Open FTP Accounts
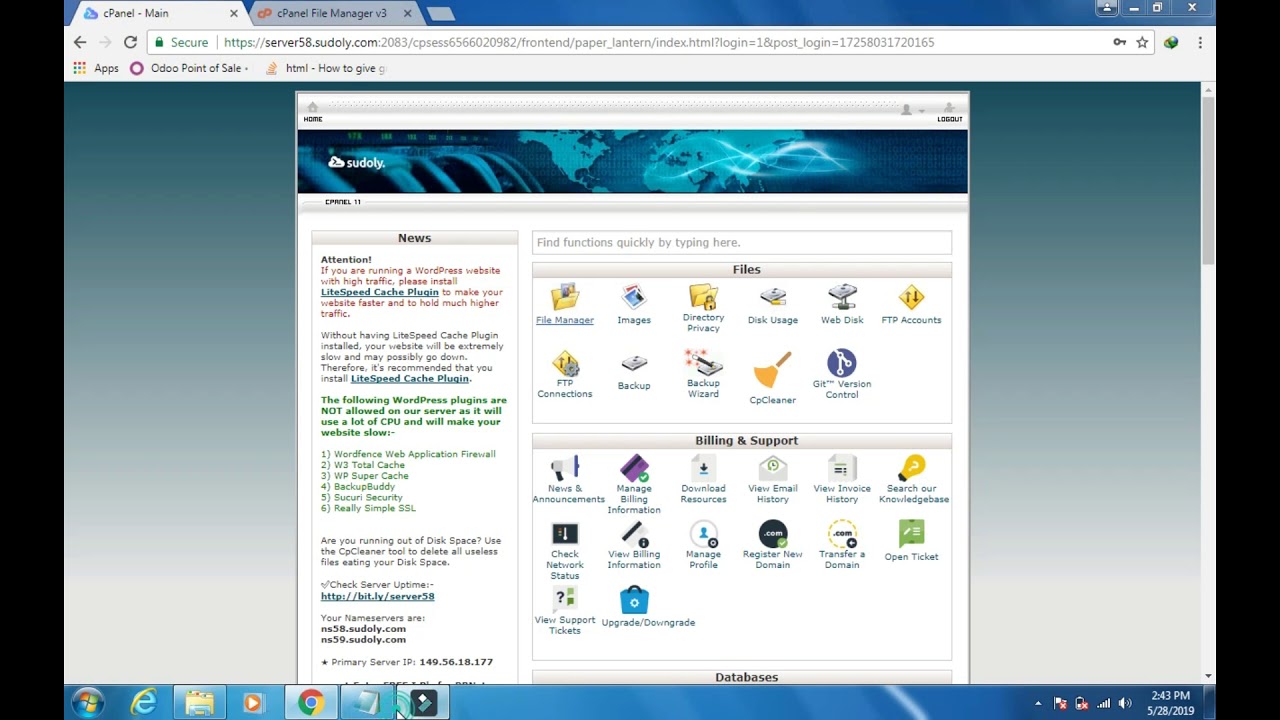The width and height of the screenshot is (1280, 720). tap(911, 298)
